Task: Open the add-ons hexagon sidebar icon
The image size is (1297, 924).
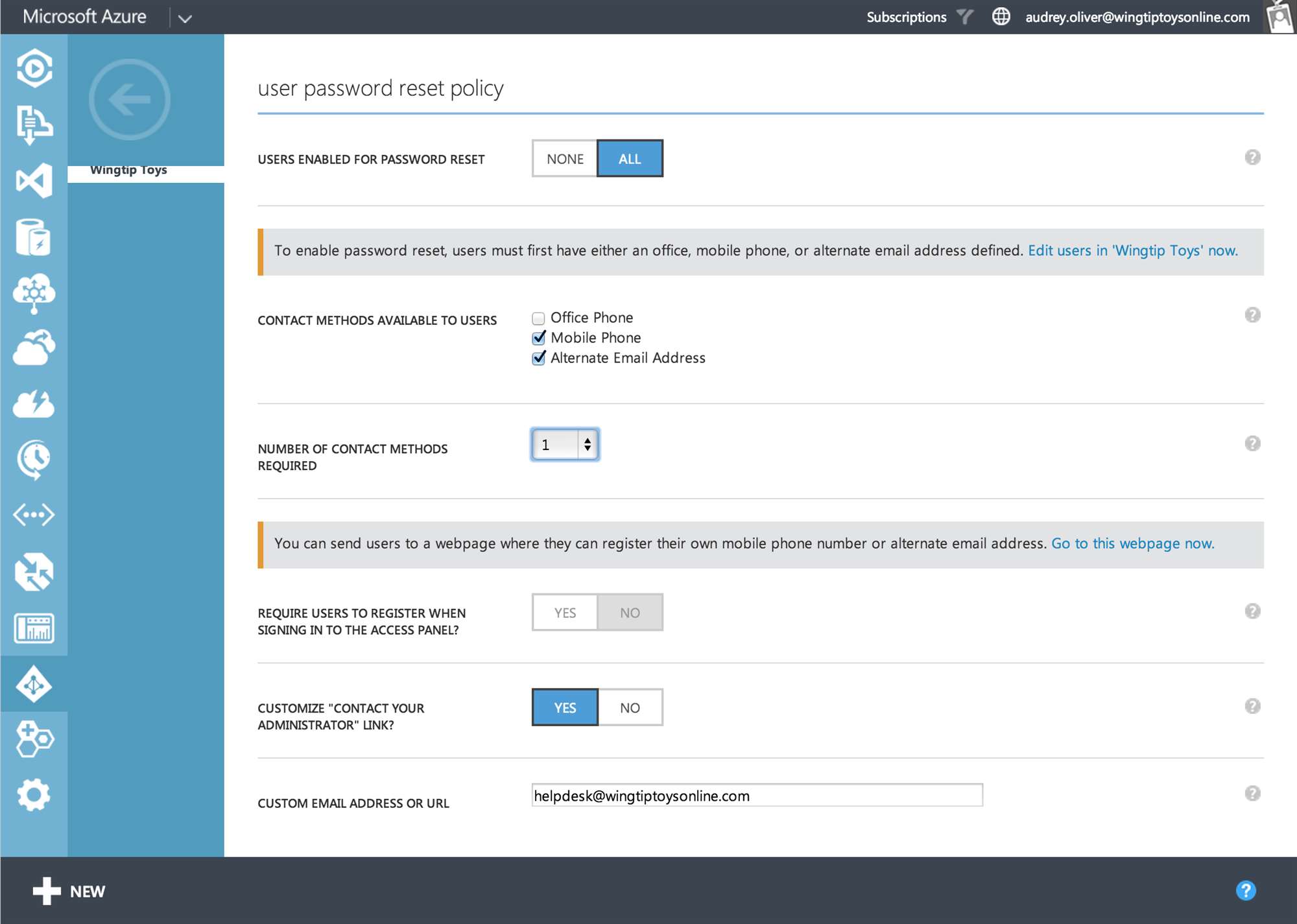Action: tap(34, 739)
